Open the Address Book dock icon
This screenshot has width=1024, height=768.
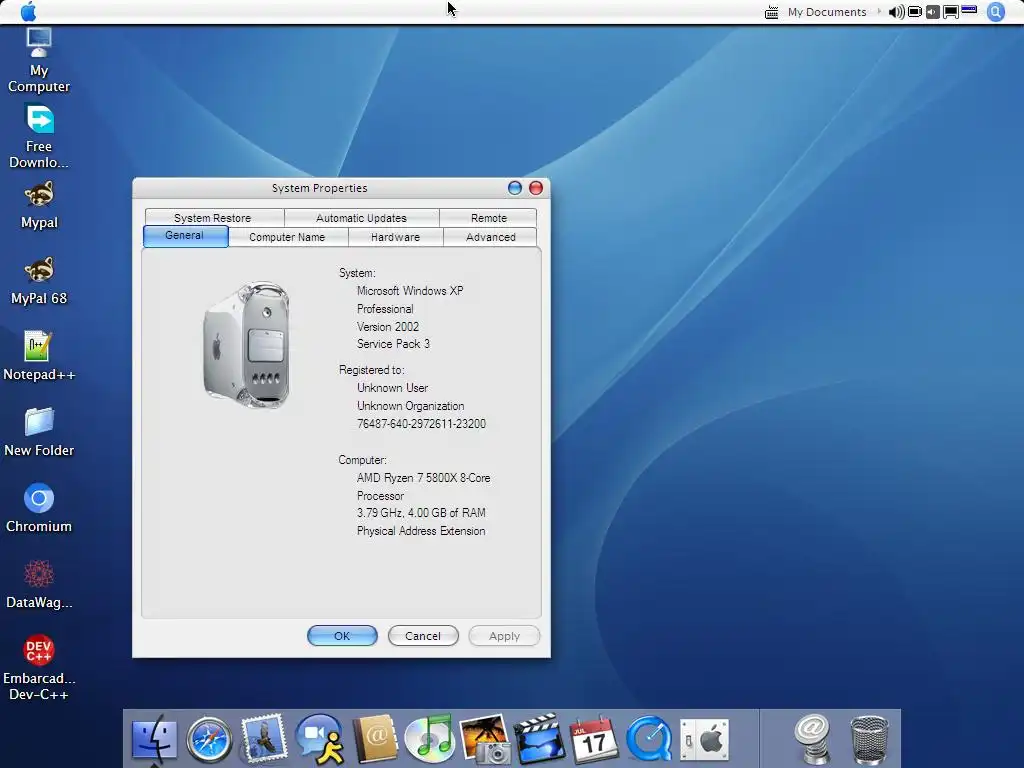(375, 740)
